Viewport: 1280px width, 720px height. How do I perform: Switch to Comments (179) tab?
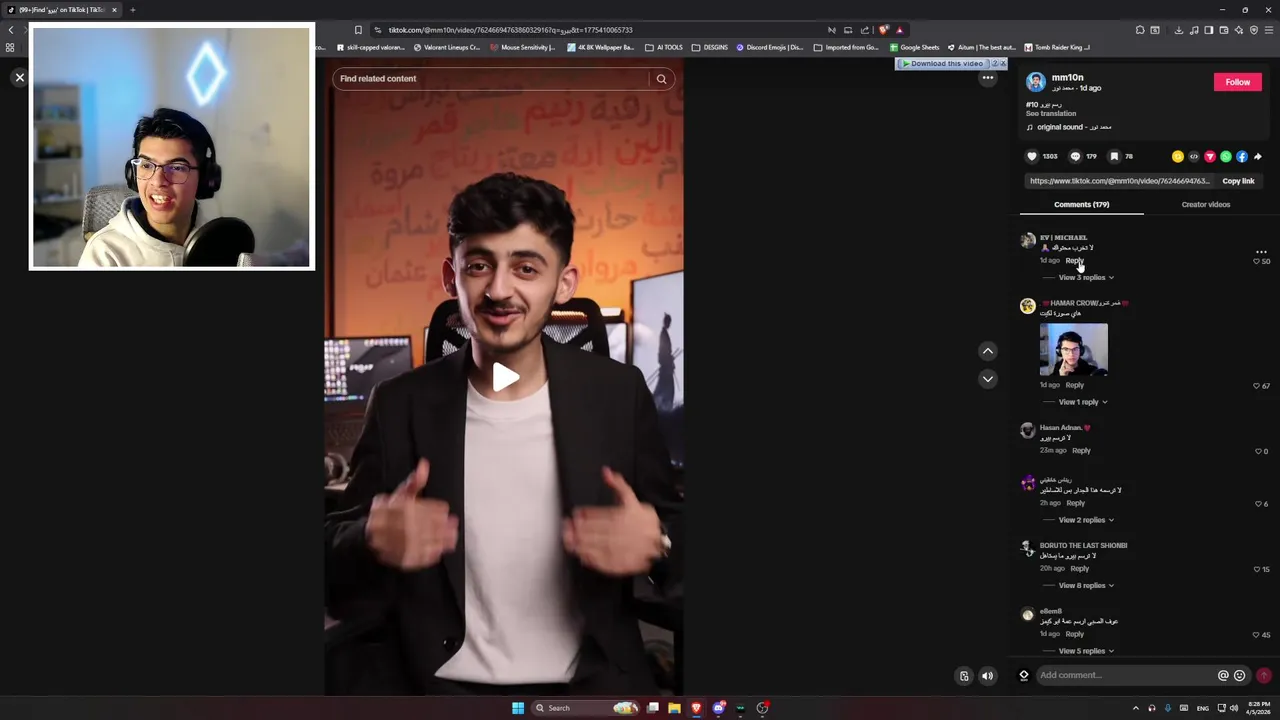tap(1081, 204)
